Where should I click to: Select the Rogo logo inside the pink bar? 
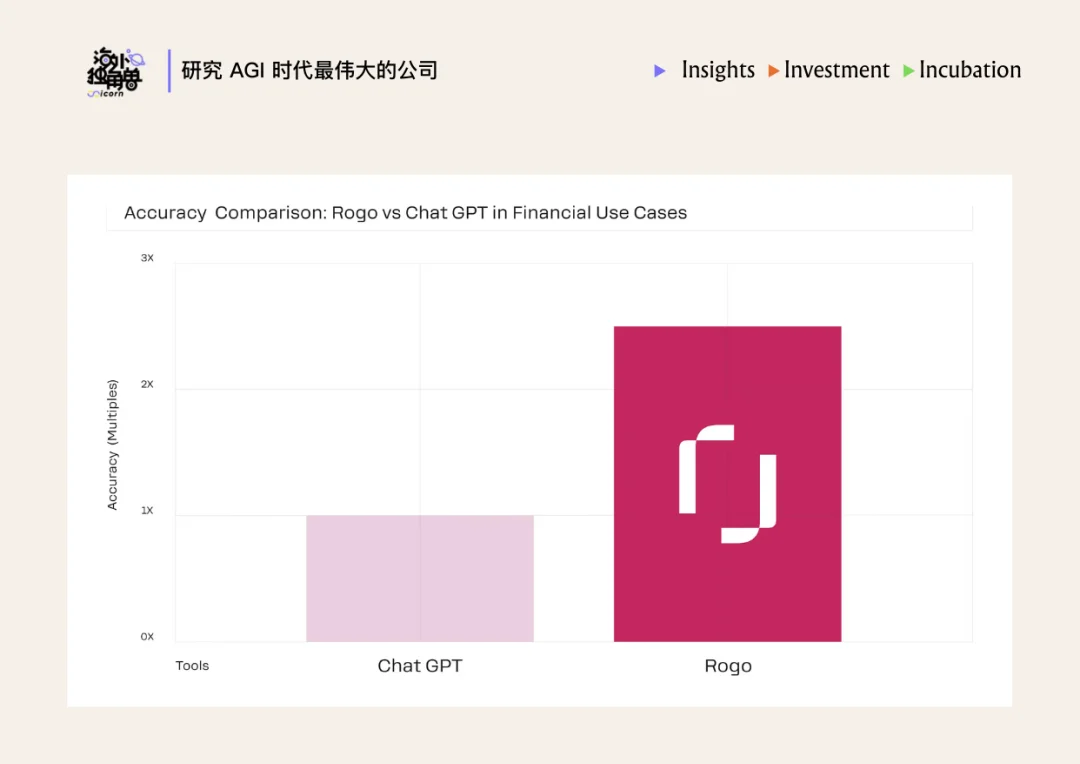[x=728, y=481]
